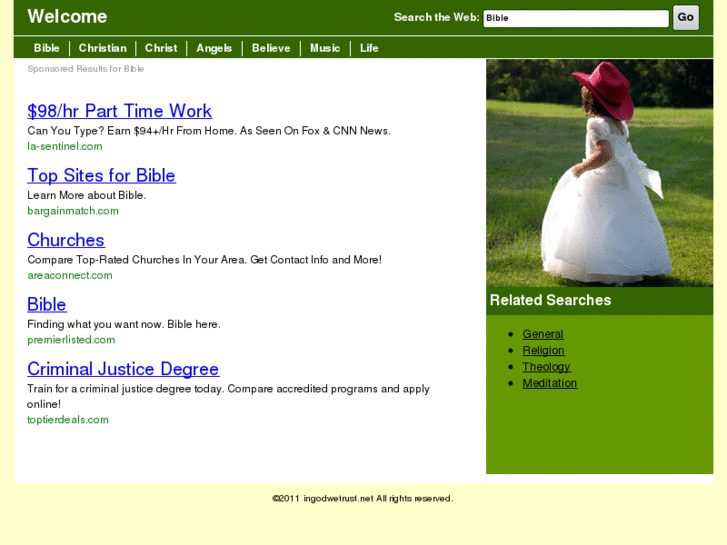The height and width of the screenshot is (545, 727).
Task: Click the Welcome page heading
Action: click(x=67, y=17)
